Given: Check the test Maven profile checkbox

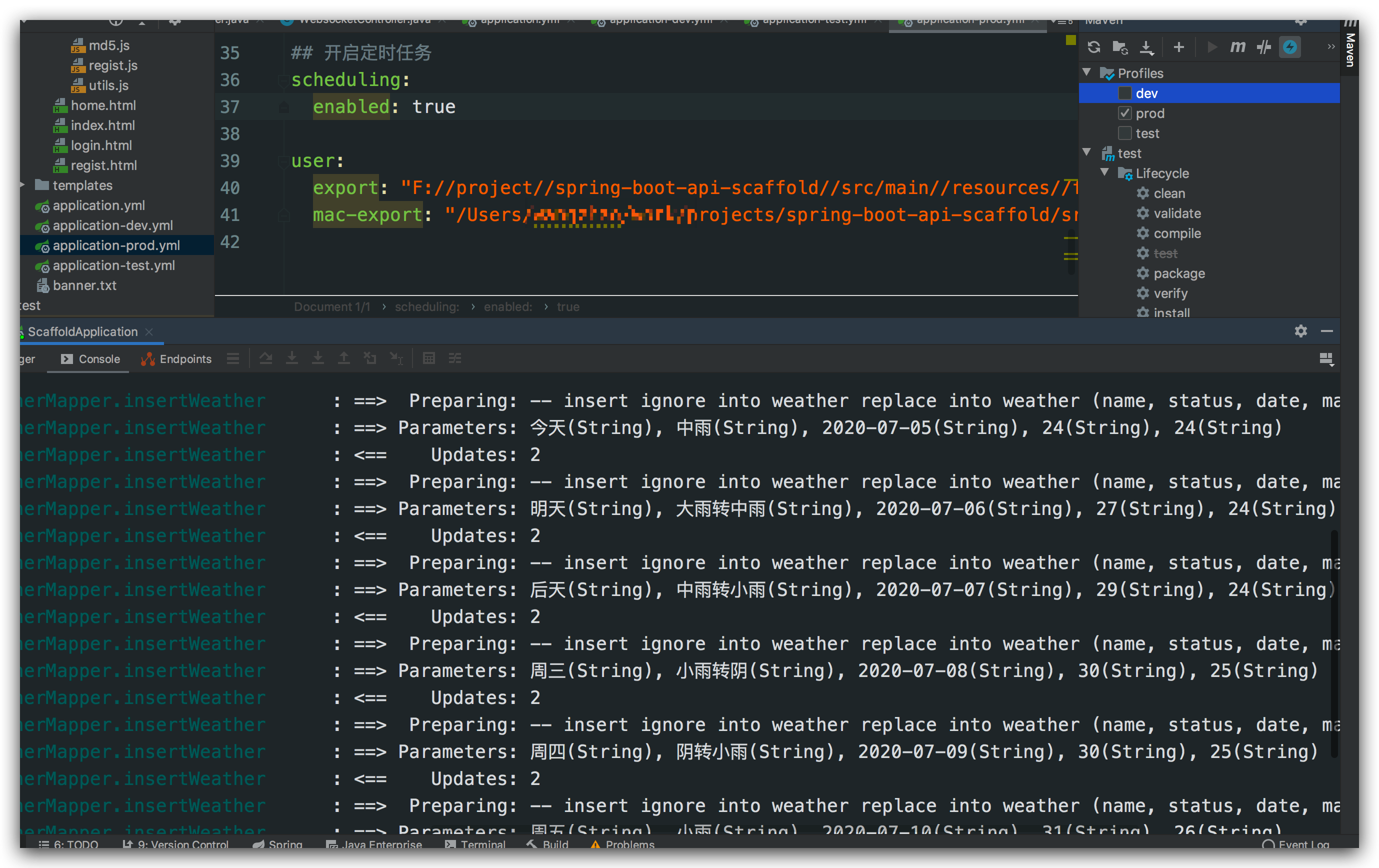Looking at the screenshot, I should (x=1124, y=133).
